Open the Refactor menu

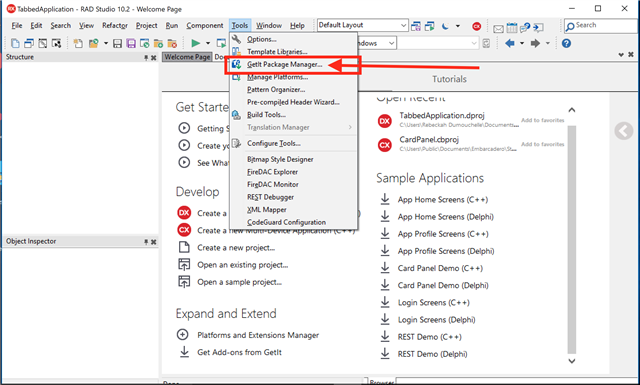[x=115, y=25]
